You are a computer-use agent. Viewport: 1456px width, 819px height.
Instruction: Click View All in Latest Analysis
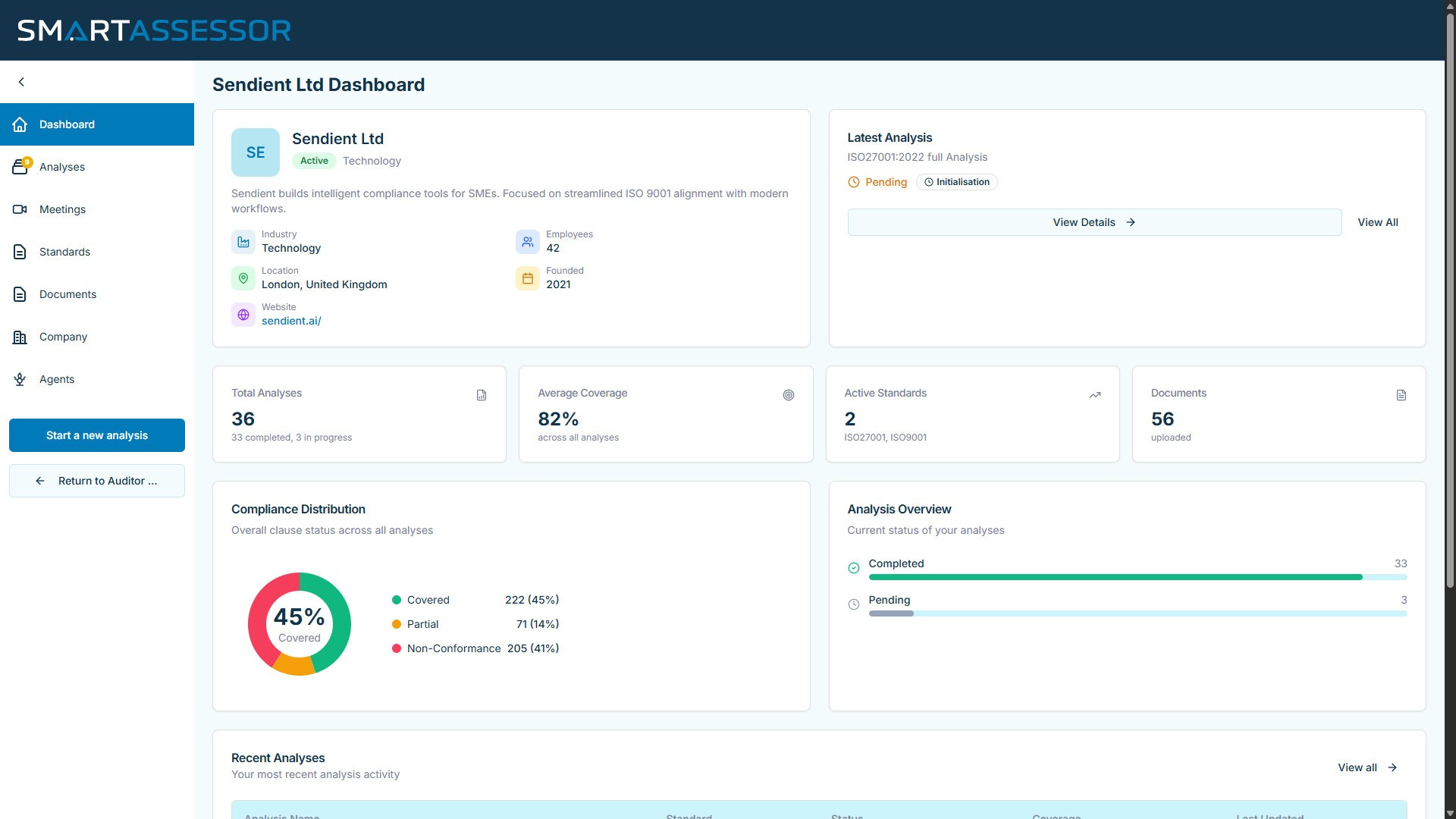point(1377,222)
